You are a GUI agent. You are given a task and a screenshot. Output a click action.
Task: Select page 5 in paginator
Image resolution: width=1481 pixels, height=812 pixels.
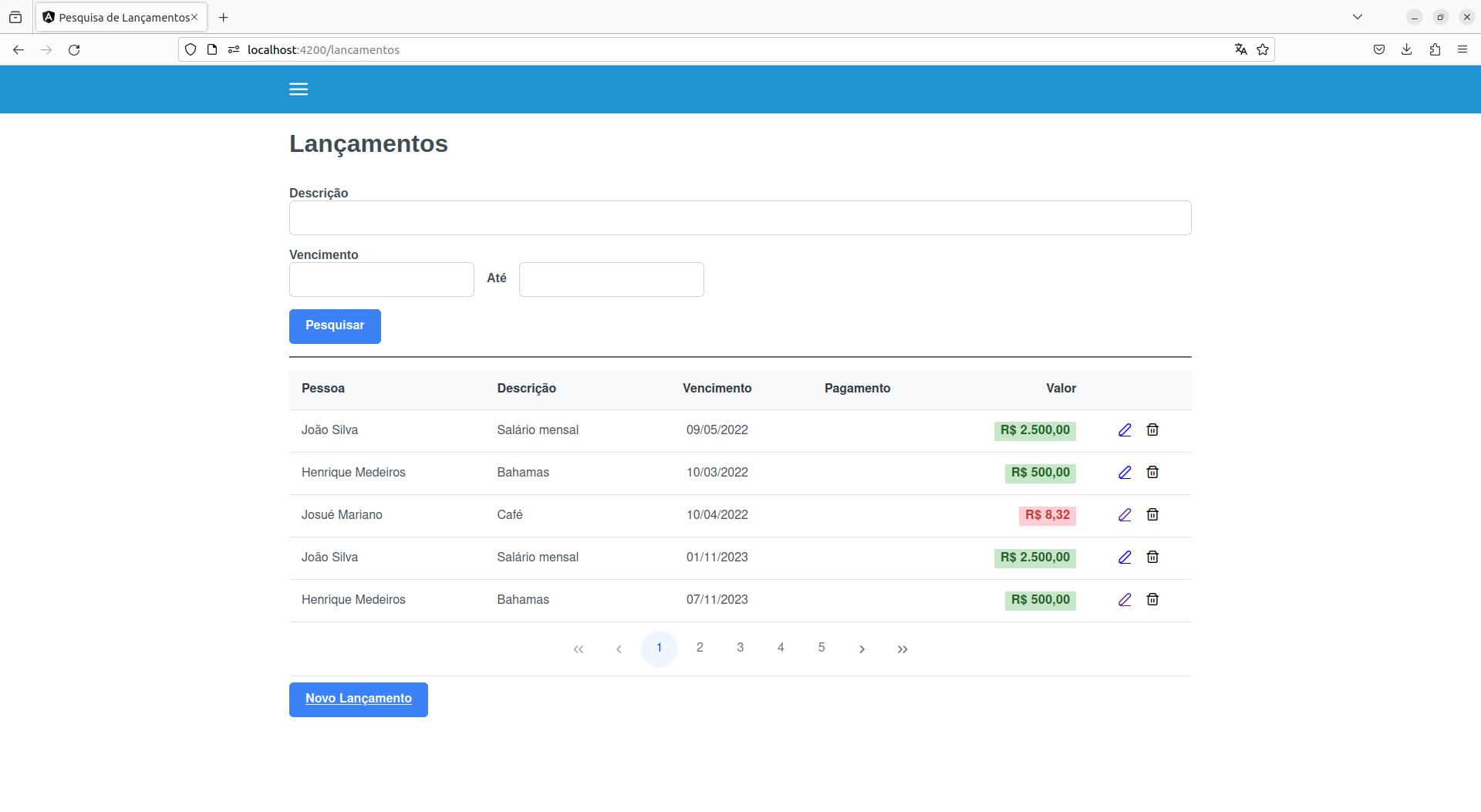tap(821, 649)
